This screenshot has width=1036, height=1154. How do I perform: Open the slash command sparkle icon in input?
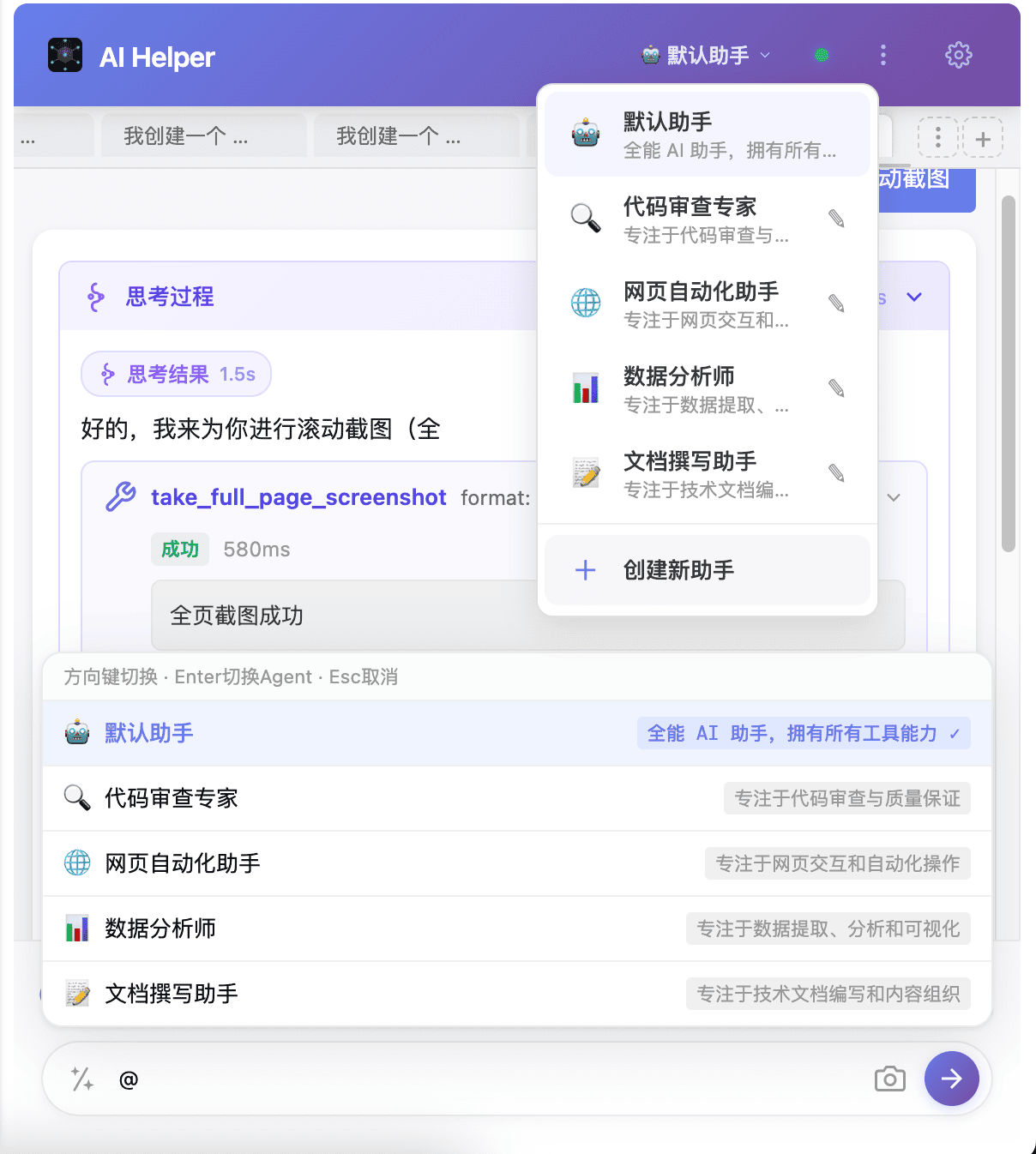[81, 1079]
